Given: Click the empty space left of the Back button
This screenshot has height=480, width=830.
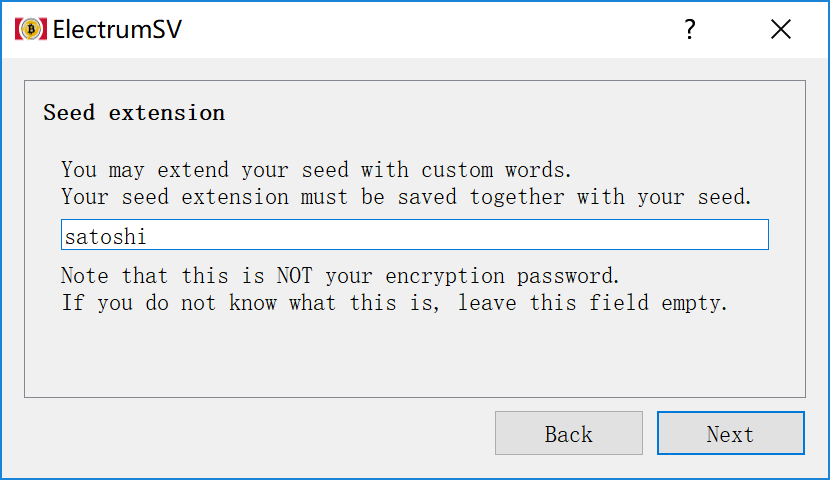Looking at the screenshot, I should coord(254,433).
